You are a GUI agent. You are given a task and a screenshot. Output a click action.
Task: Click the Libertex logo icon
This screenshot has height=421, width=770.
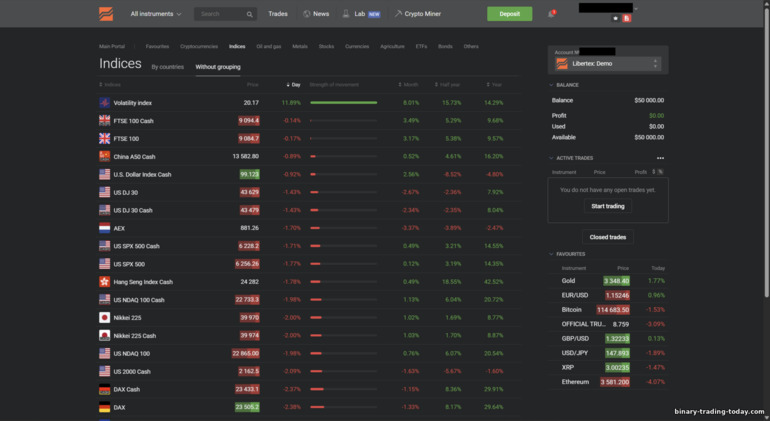(x=106, y=14)
